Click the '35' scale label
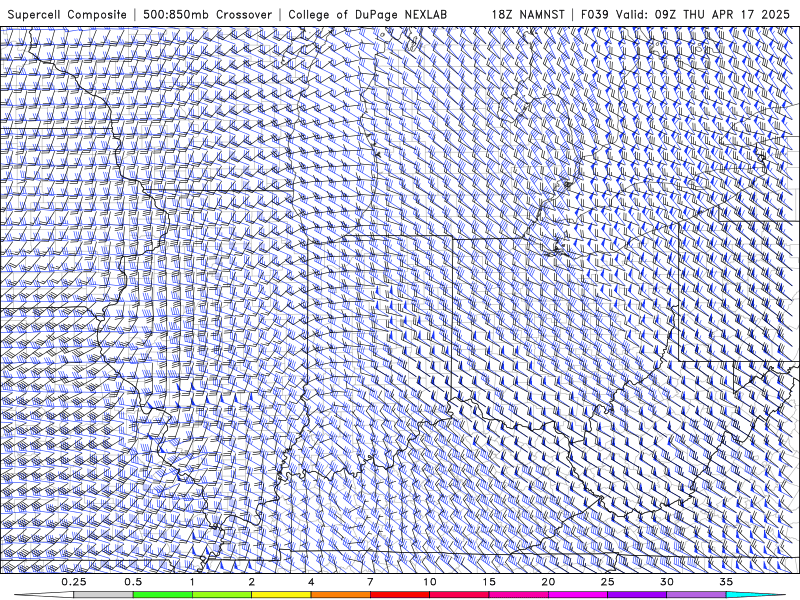Image resolution: width=800 pixels, height=600 pixels. 726,582
